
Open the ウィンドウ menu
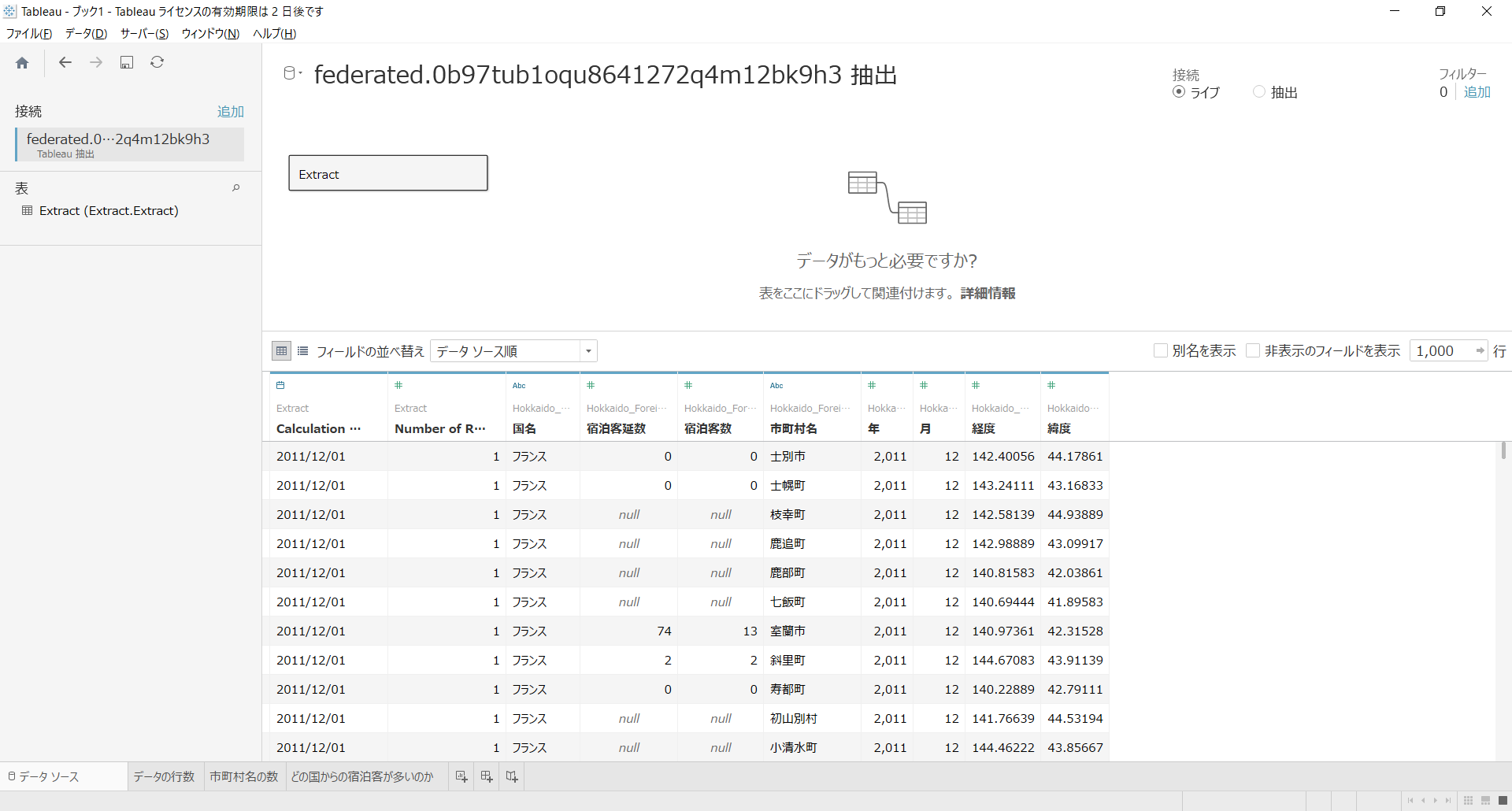(x=210, y=34)
